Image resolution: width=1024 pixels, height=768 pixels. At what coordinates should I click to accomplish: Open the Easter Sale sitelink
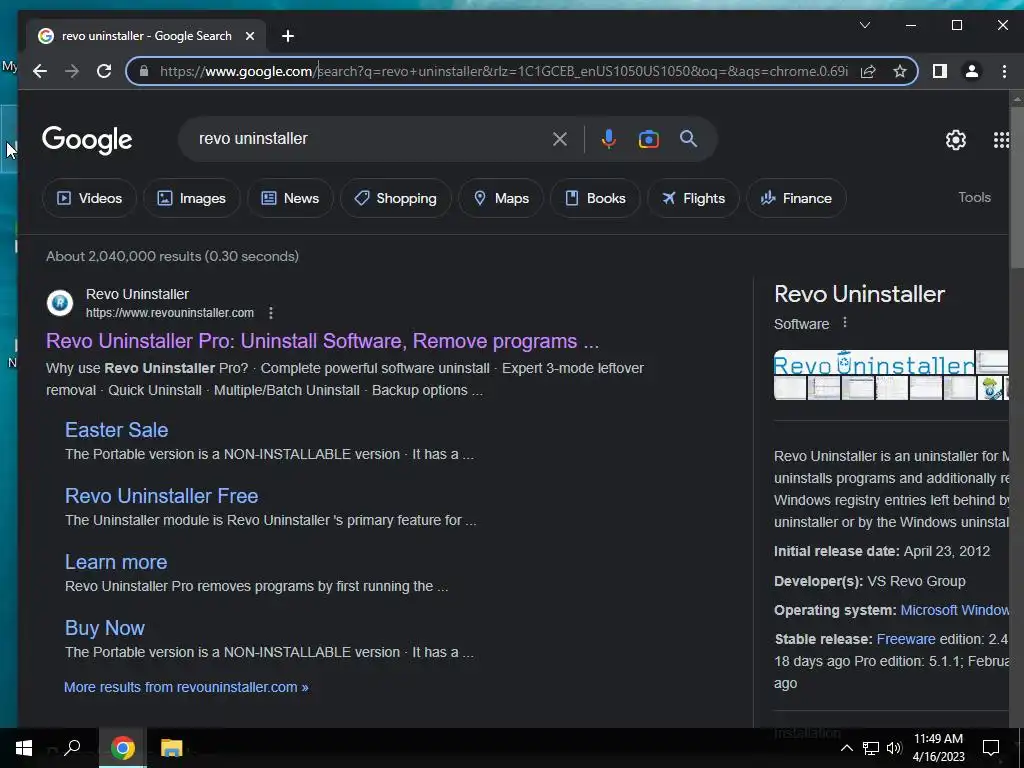click(116, 430)
